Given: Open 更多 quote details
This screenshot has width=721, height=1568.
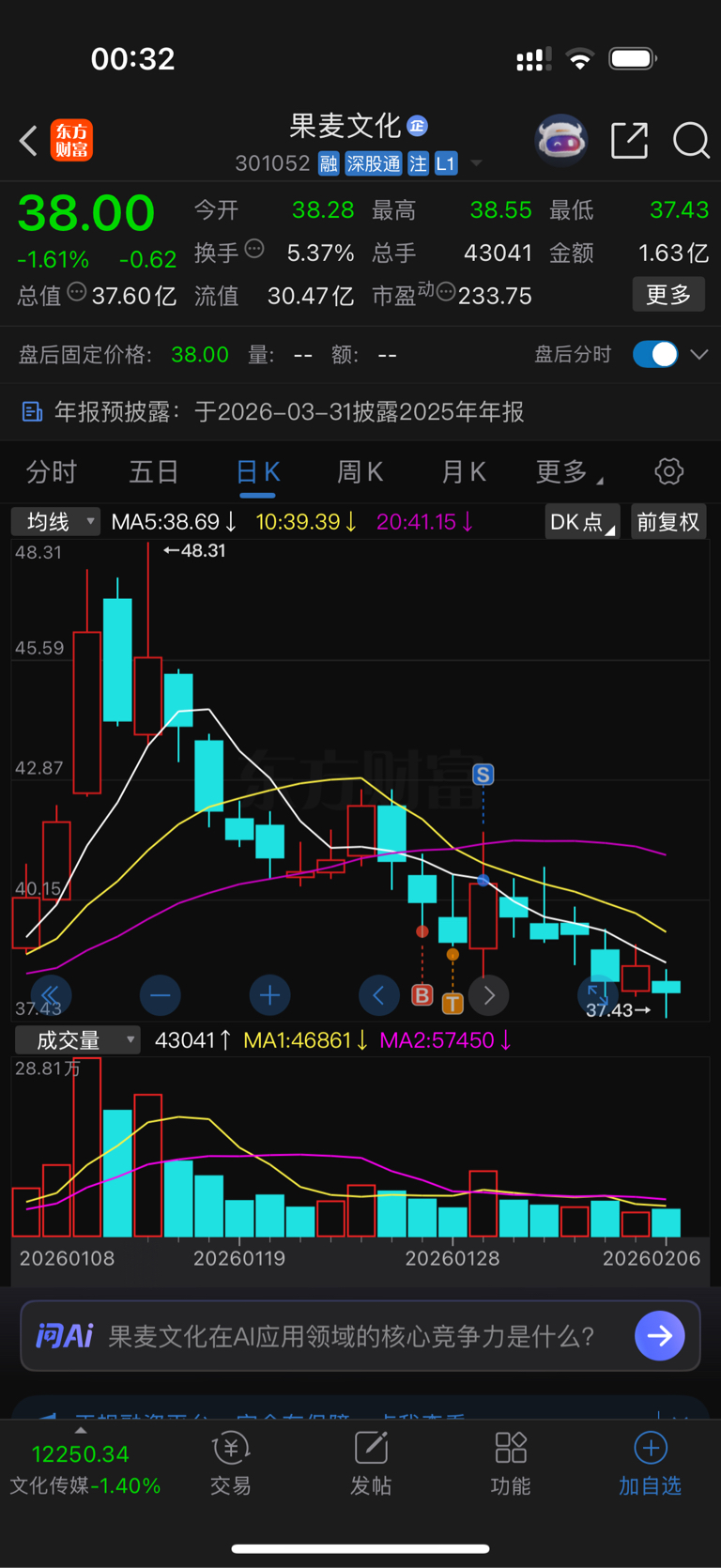Looking at the screenshot, I should 668,295.
